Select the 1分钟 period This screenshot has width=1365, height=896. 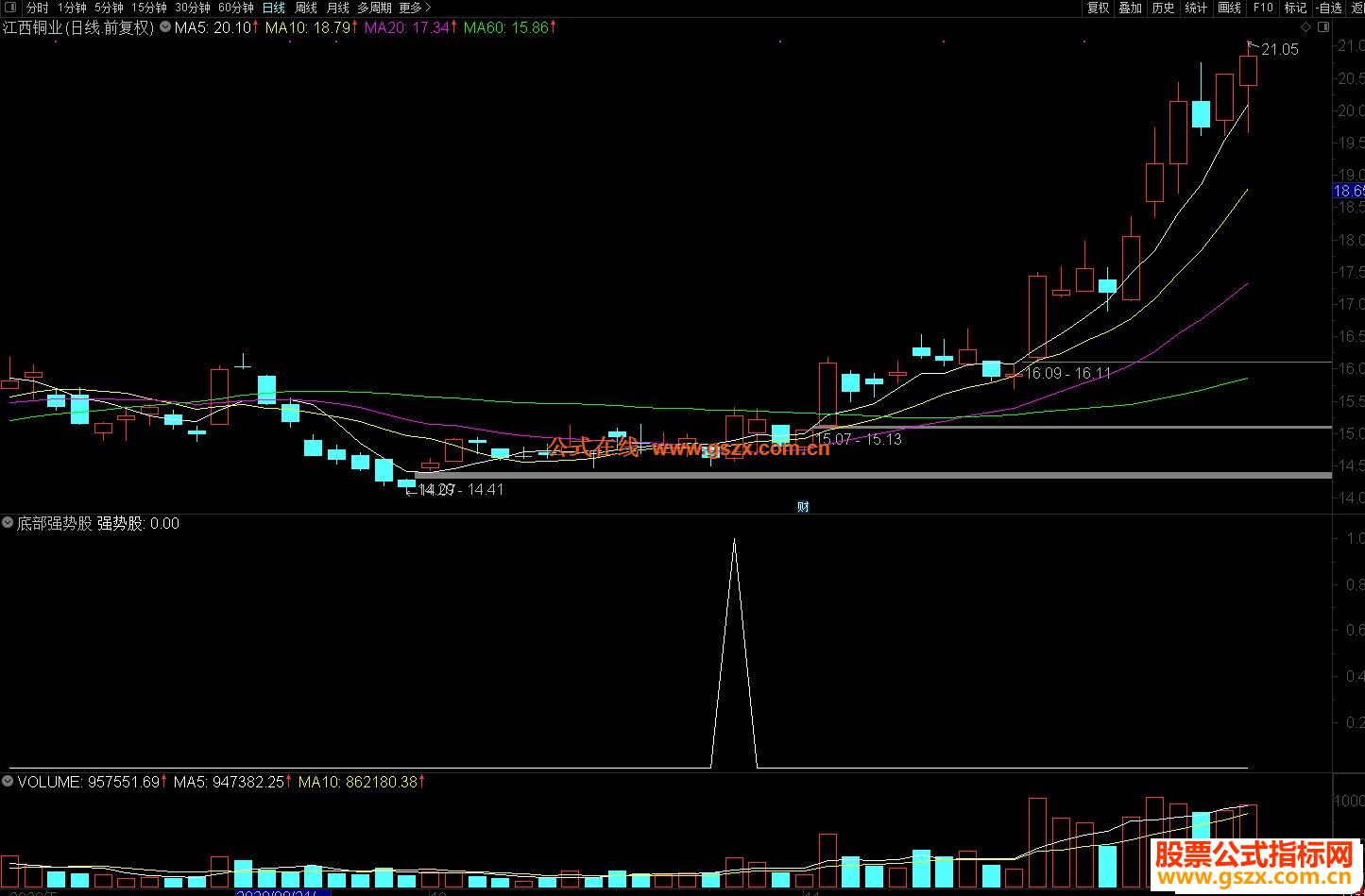pos(71,8)
